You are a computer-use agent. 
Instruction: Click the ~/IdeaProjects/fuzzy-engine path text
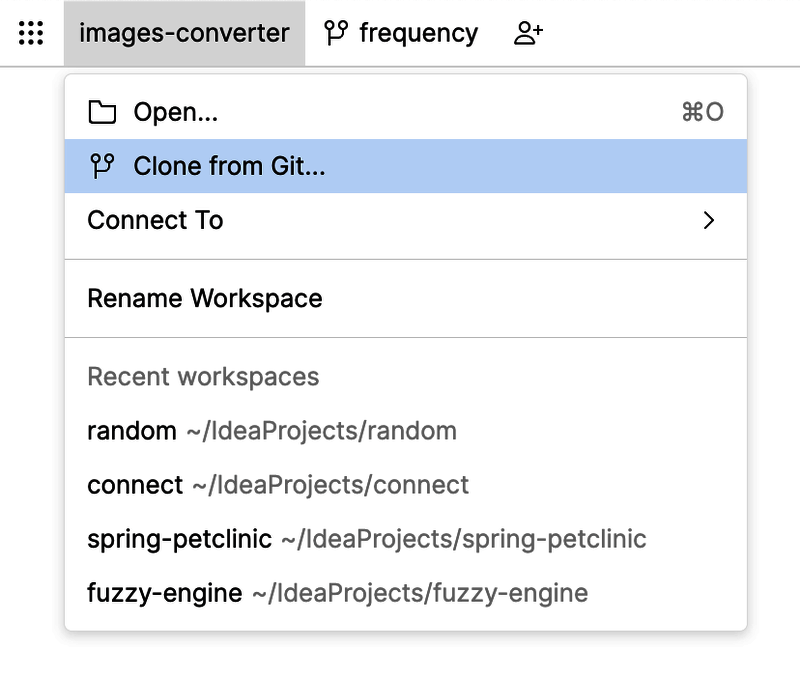[419, 593]
